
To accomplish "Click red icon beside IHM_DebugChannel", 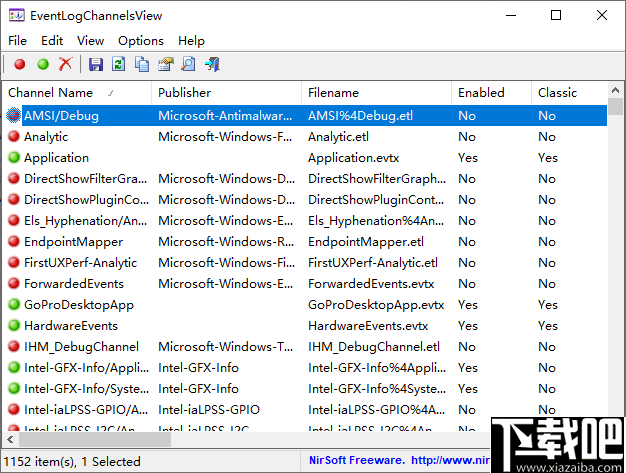I will point(14,346).
